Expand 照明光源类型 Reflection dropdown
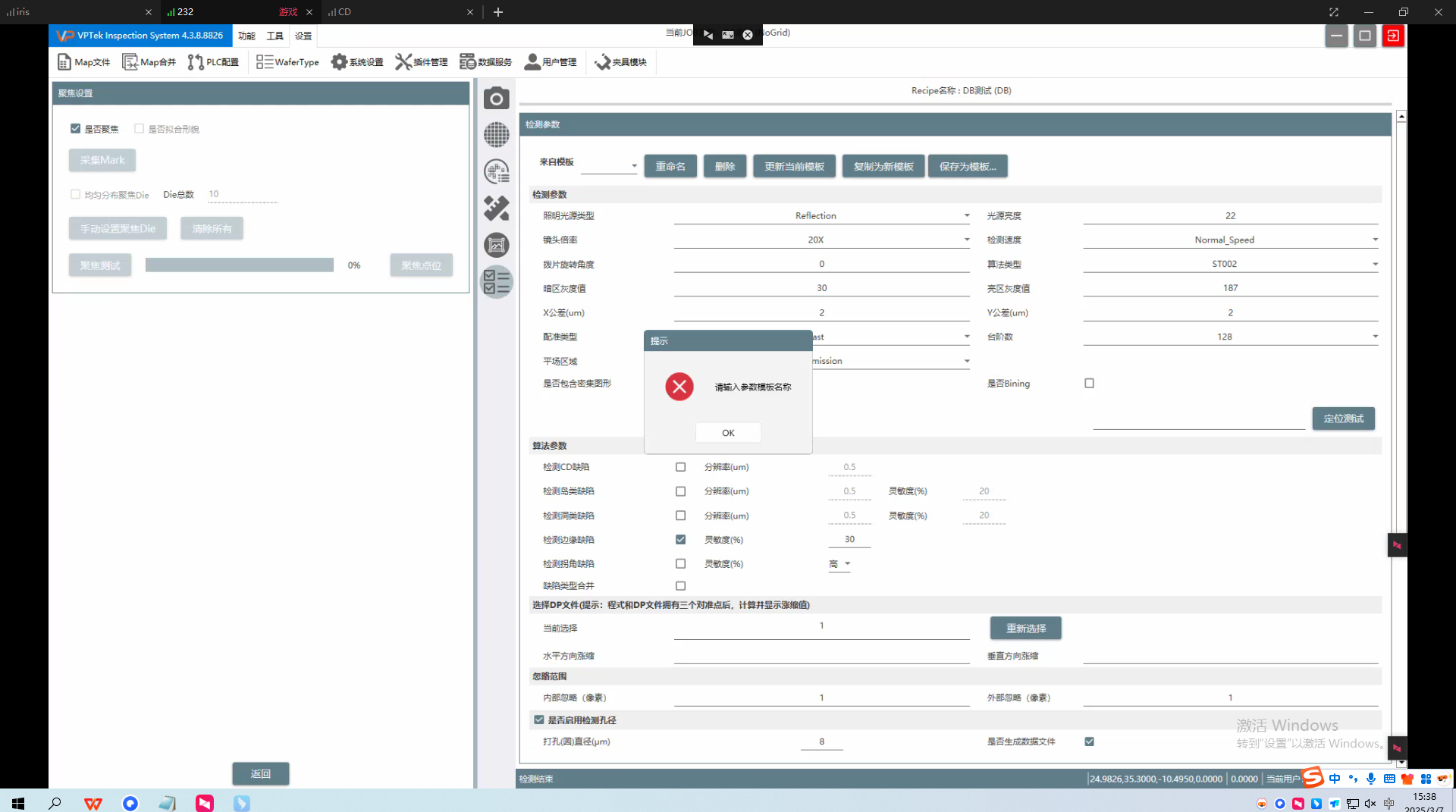 click(966, 216)
